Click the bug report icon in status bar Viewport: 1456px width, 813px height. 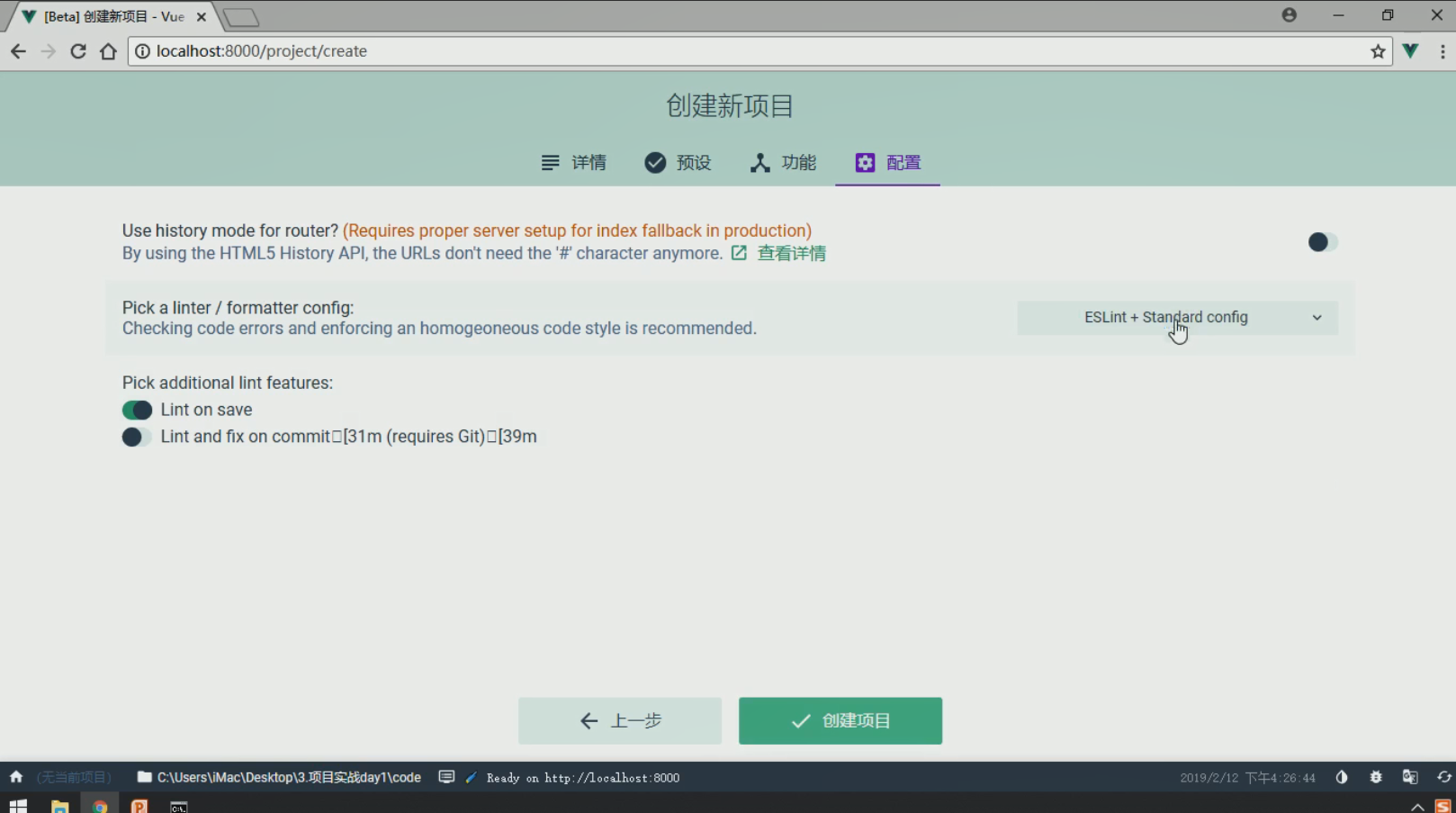point(1376,777)
